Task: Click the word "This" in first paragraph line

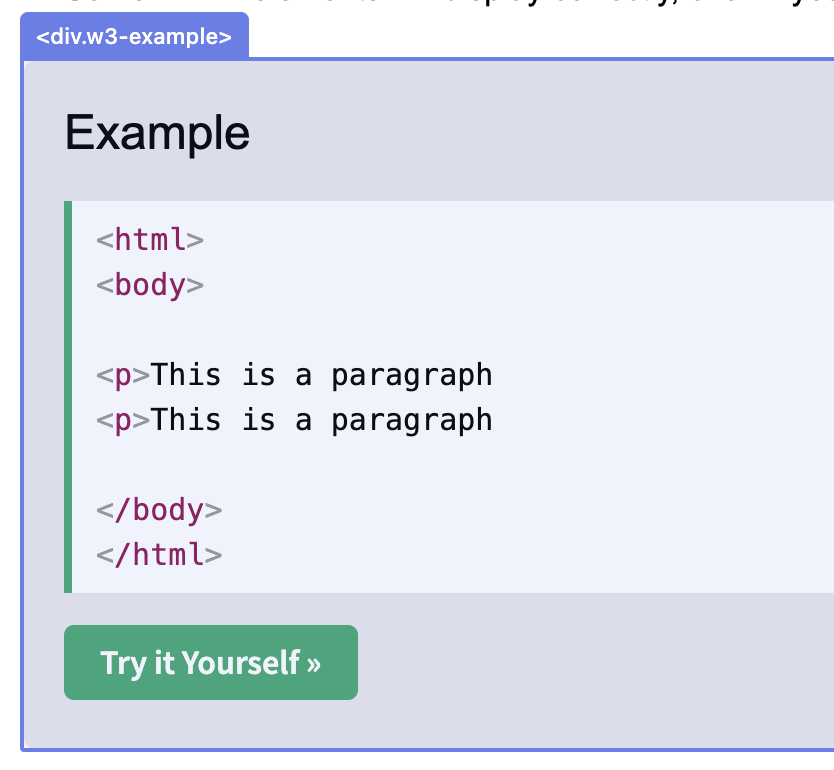Action: (x=186, y=375)
